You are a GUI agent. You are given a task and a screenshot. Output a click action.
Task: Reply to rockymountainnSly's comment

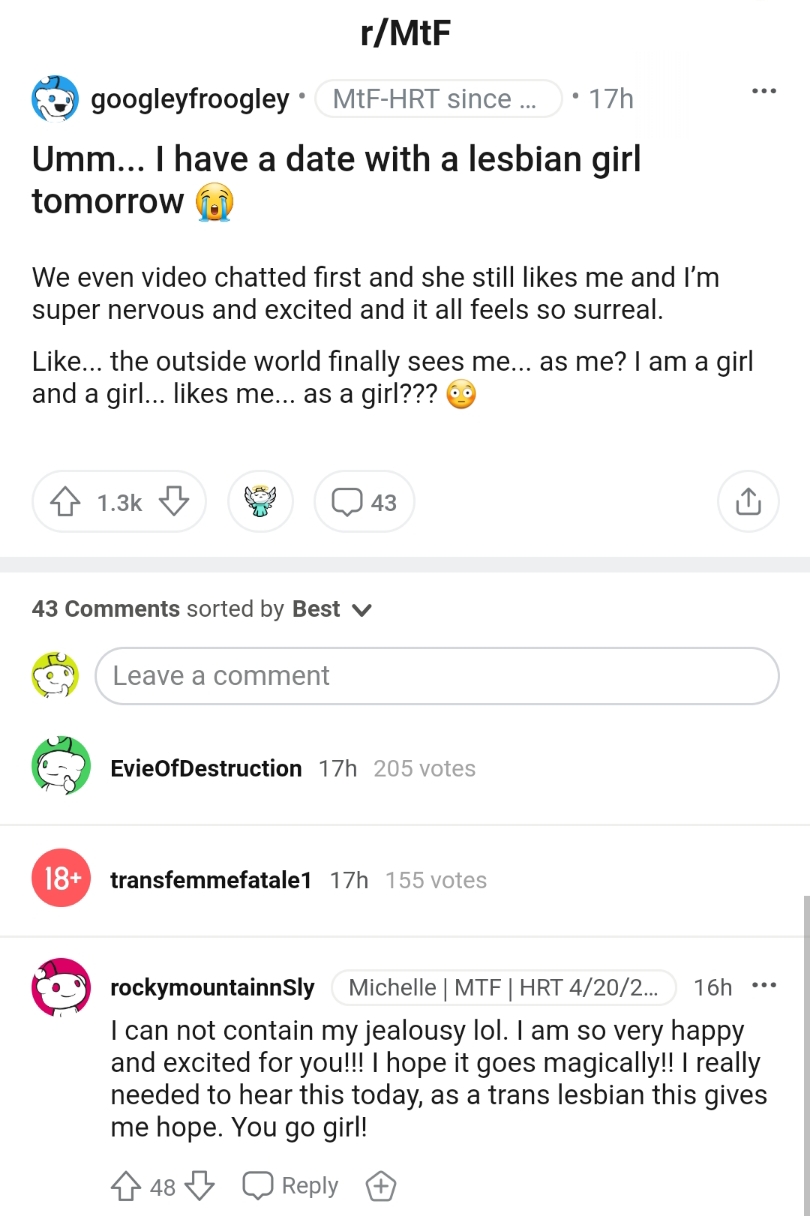pyautogui.click(x=291, y=1186)
